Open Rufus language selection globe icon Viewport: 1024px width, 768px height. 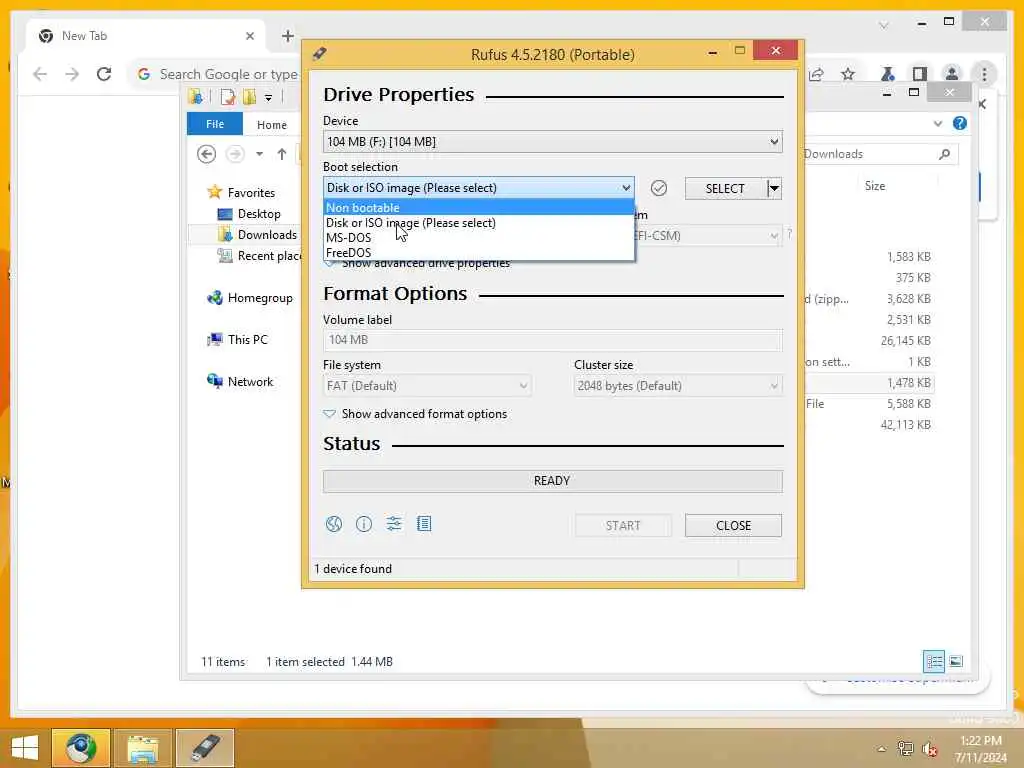334,524
